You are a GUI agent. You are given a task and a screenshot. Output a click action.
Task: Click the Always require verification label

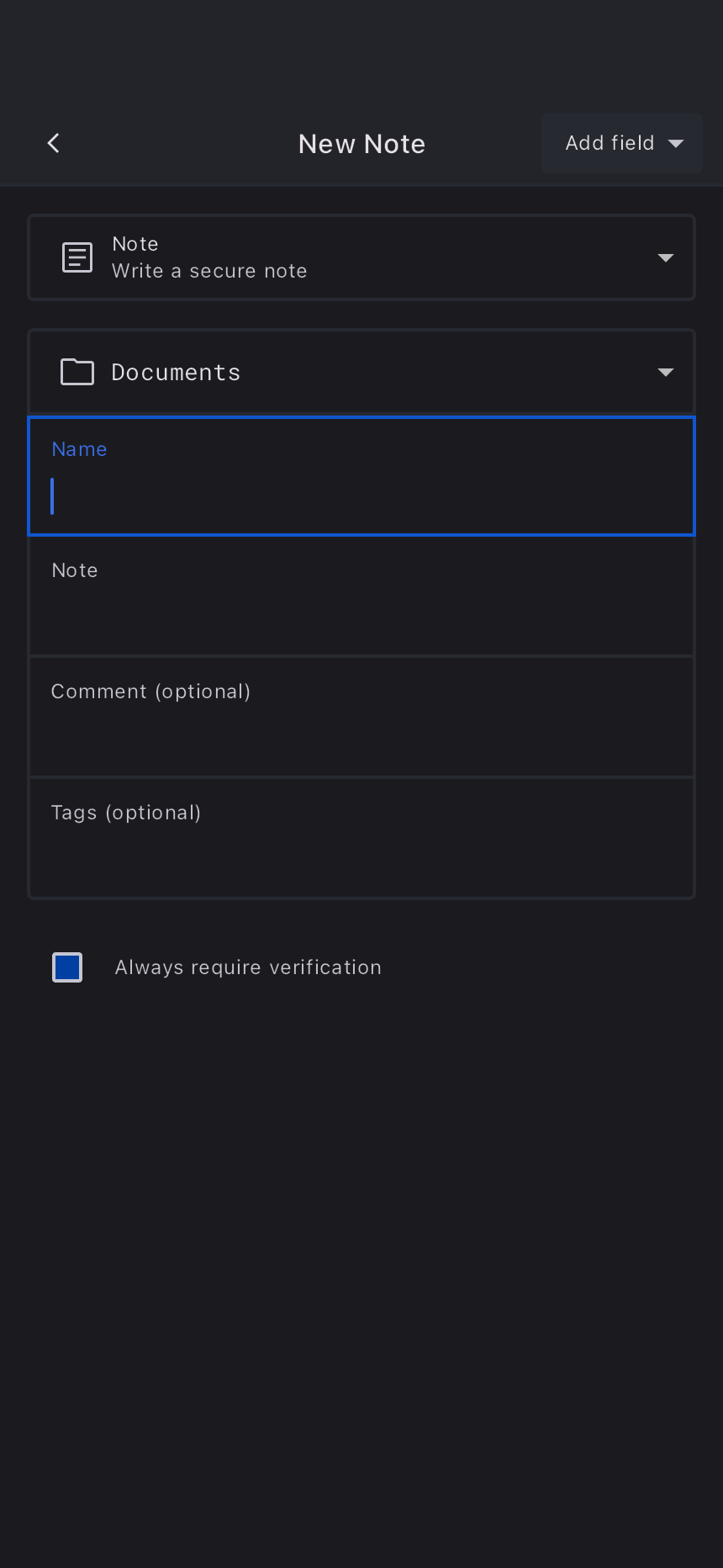point(248,967)
